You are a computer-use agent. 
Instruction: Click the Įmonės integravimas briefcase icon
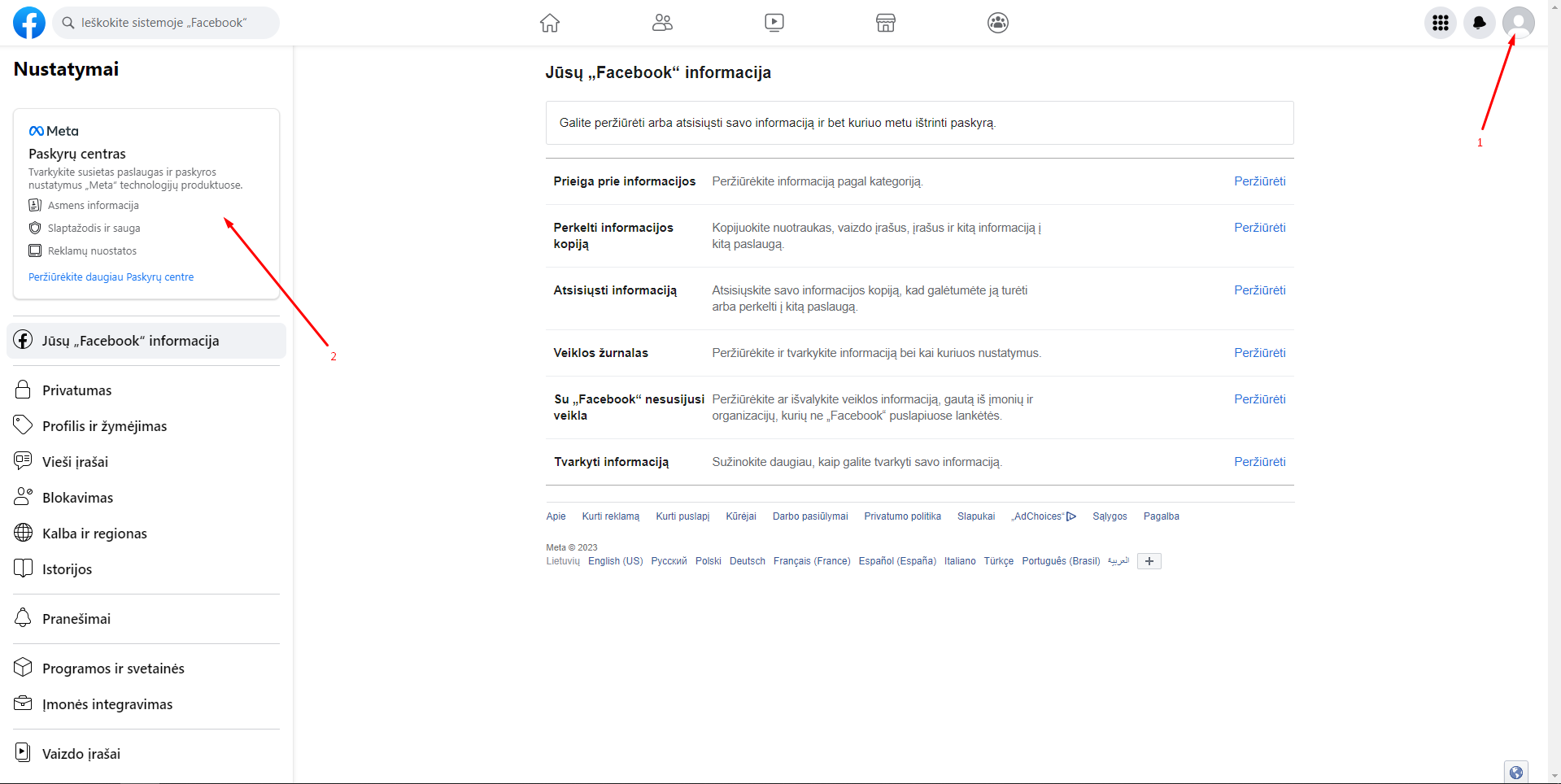23,703
